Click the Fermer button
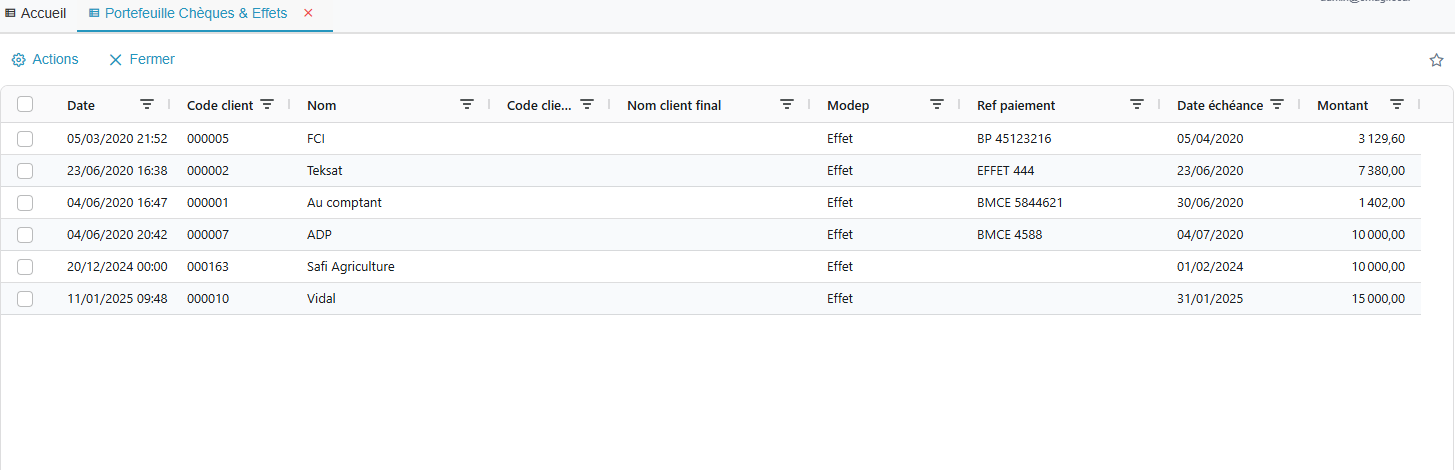Screen dimensions: 1455x470 coord(142,60)
